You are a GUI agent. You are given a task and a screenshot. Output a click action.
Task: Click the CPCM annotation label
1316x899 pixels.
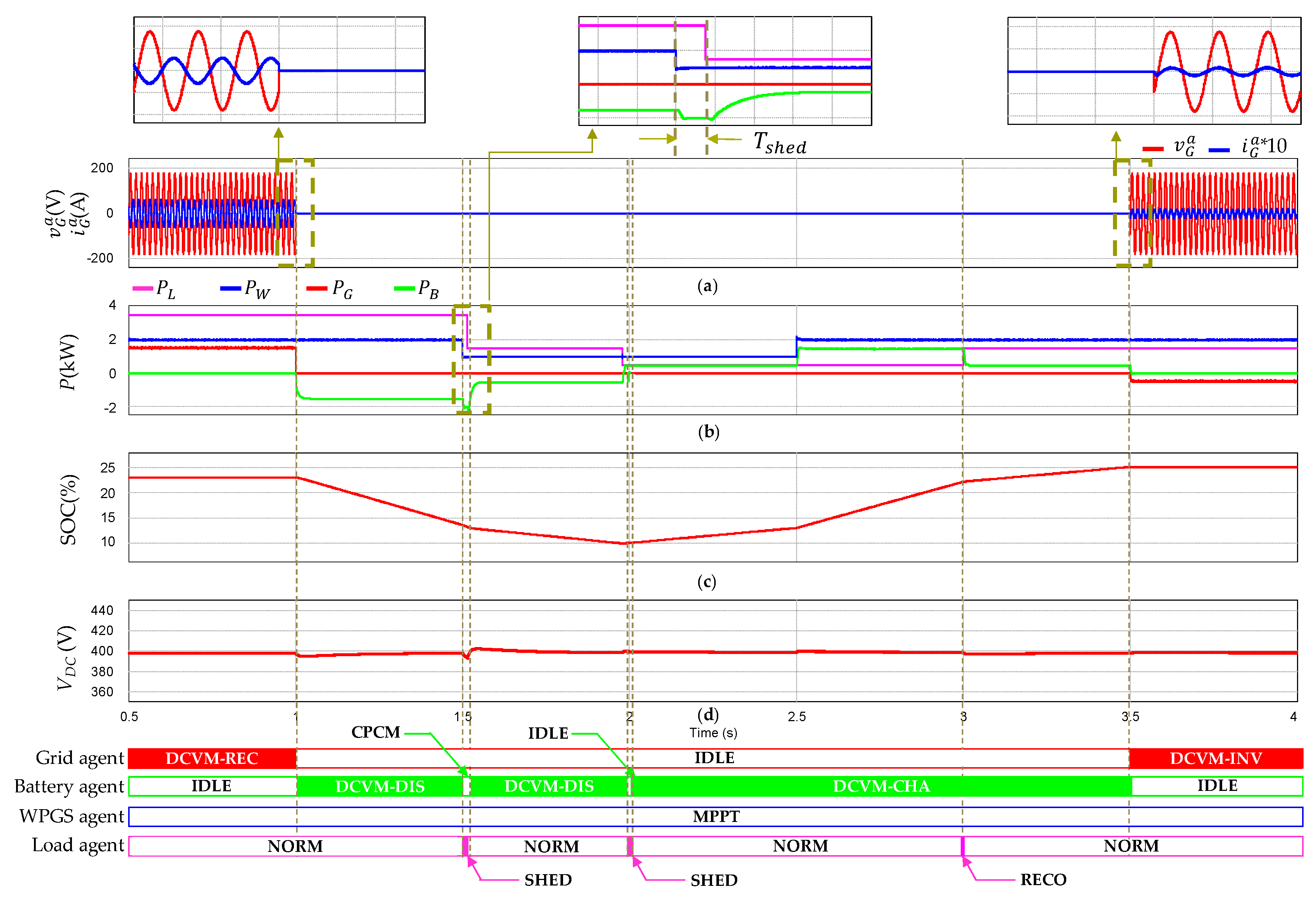(x=375, y=732)
